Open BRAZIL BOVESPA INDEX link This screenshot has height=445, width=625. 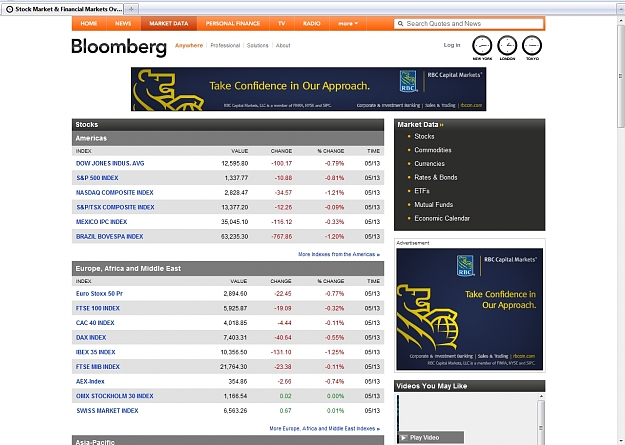coord(110,236)
